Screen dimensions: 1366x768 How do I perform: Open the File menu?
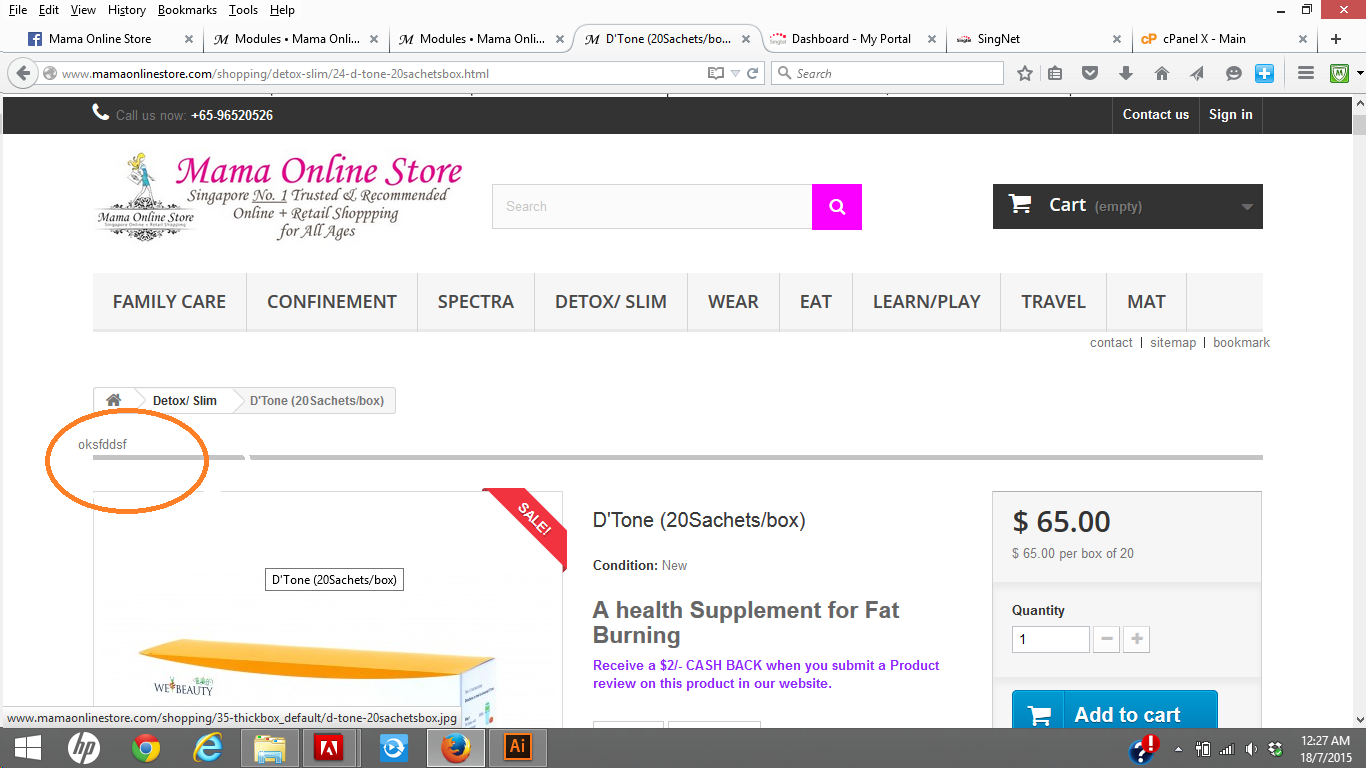tap(17, 10)
